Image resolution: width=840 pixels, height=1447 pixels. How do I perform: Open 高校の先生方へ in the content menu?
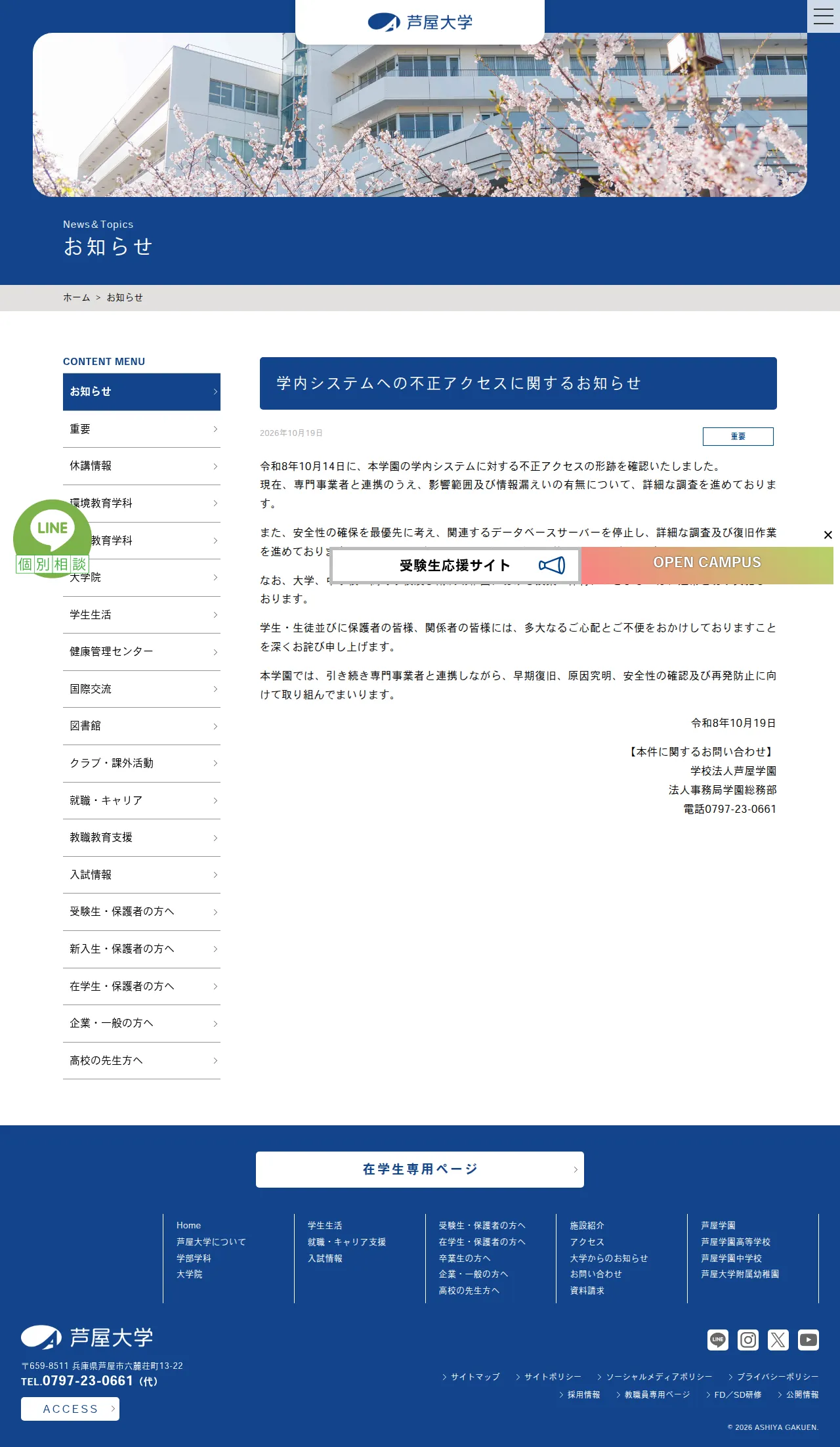click(142, 1061)
